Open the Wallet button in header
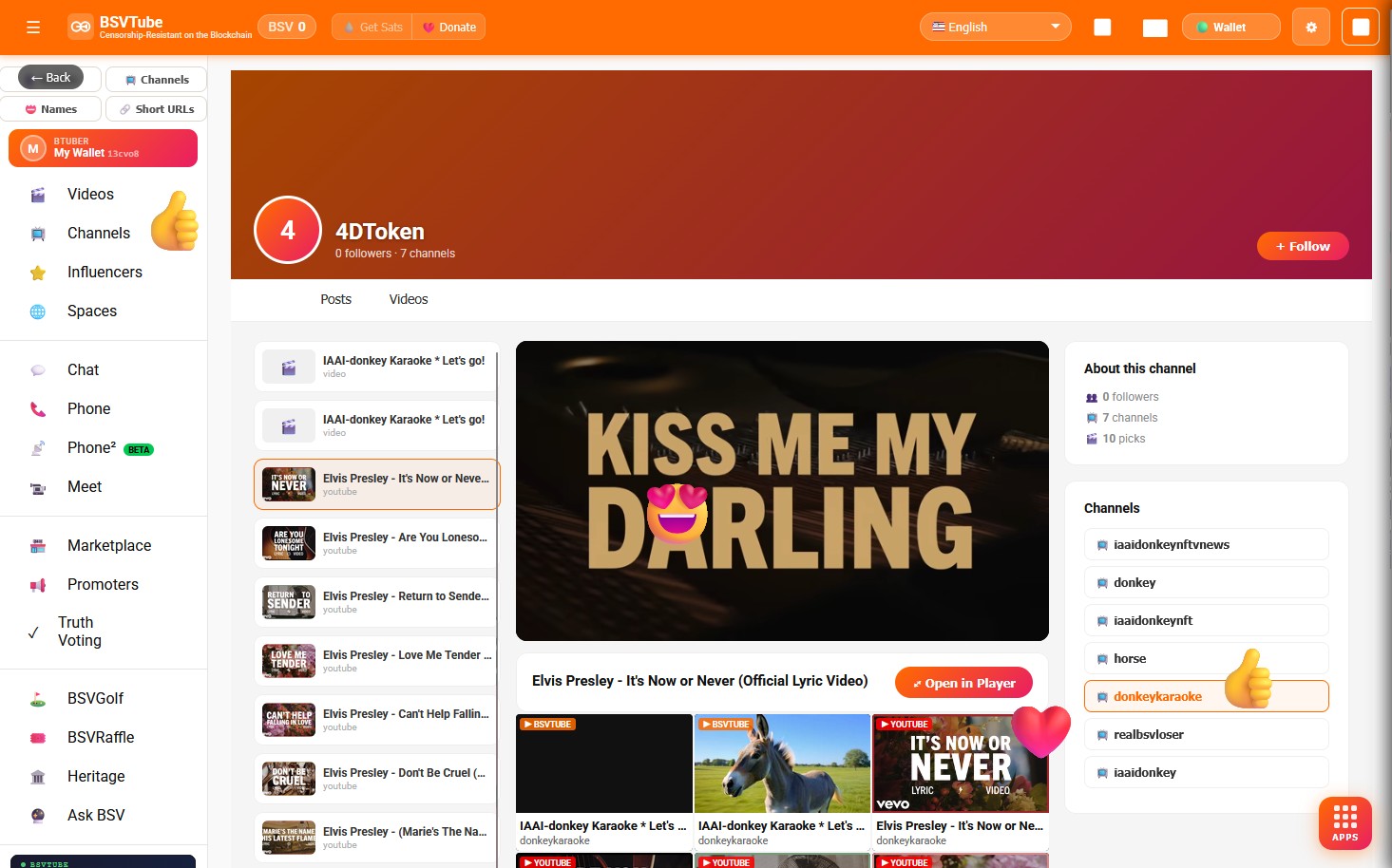This screenshot has width=1392, height=868. (1230, 27)
